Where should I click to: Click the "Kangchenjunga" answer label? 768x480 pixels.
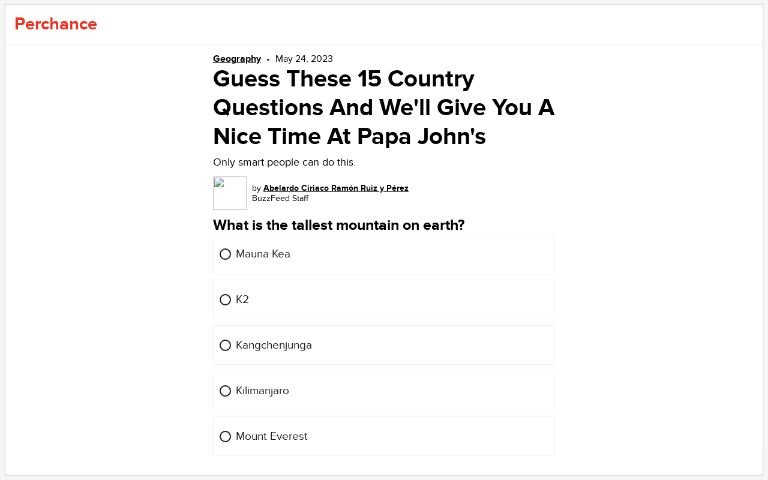pos(274,345)
